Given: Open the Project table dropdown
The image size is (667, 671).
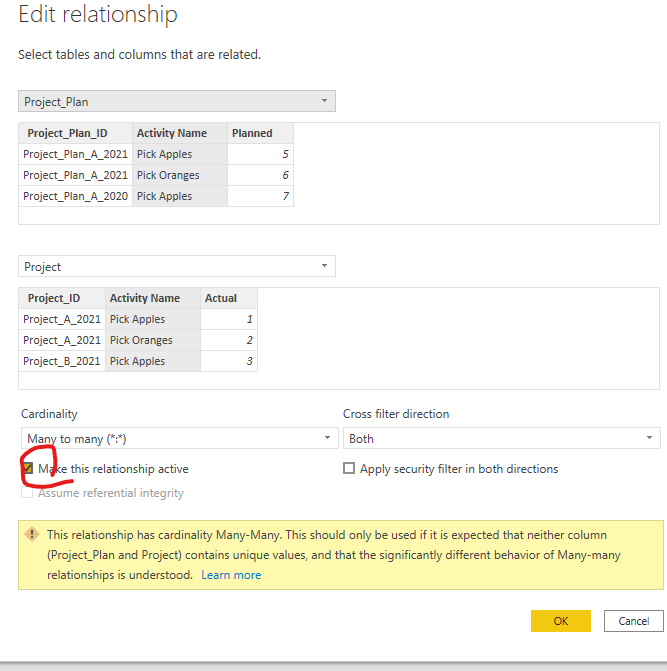Looking at the screenshot, I should 177,266.
